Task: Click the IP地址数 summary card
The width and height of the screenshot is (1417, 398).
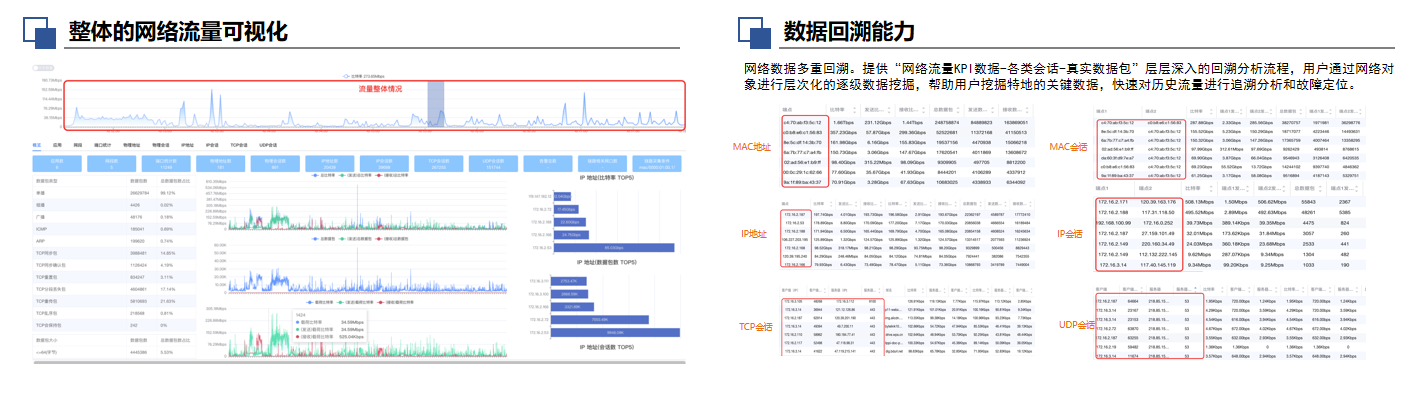Action: (x=330, y=164)
